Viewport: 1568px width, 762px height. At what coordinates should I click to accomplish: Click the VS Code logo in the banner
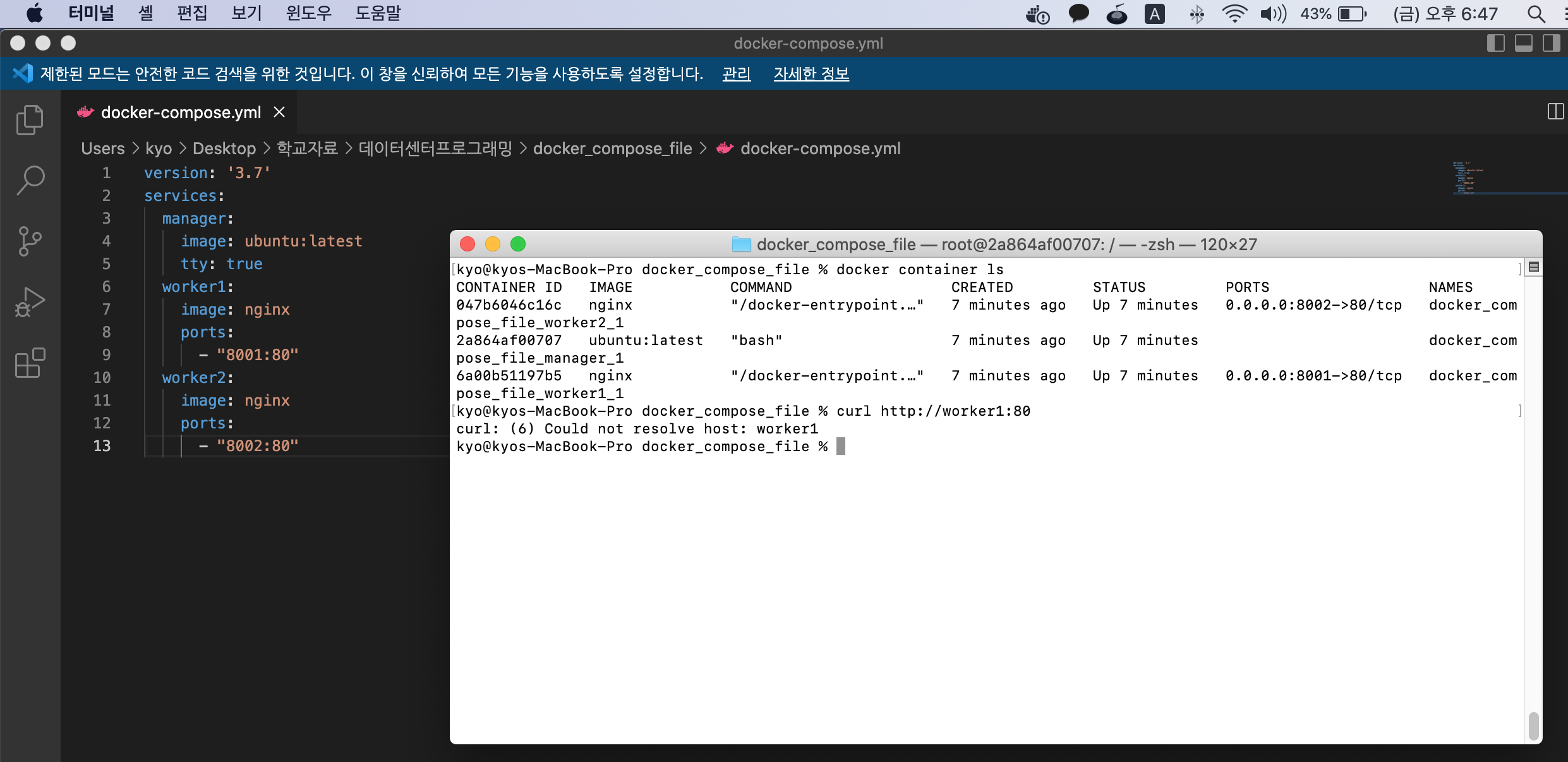pyautogui.click(x=23, y=73)
